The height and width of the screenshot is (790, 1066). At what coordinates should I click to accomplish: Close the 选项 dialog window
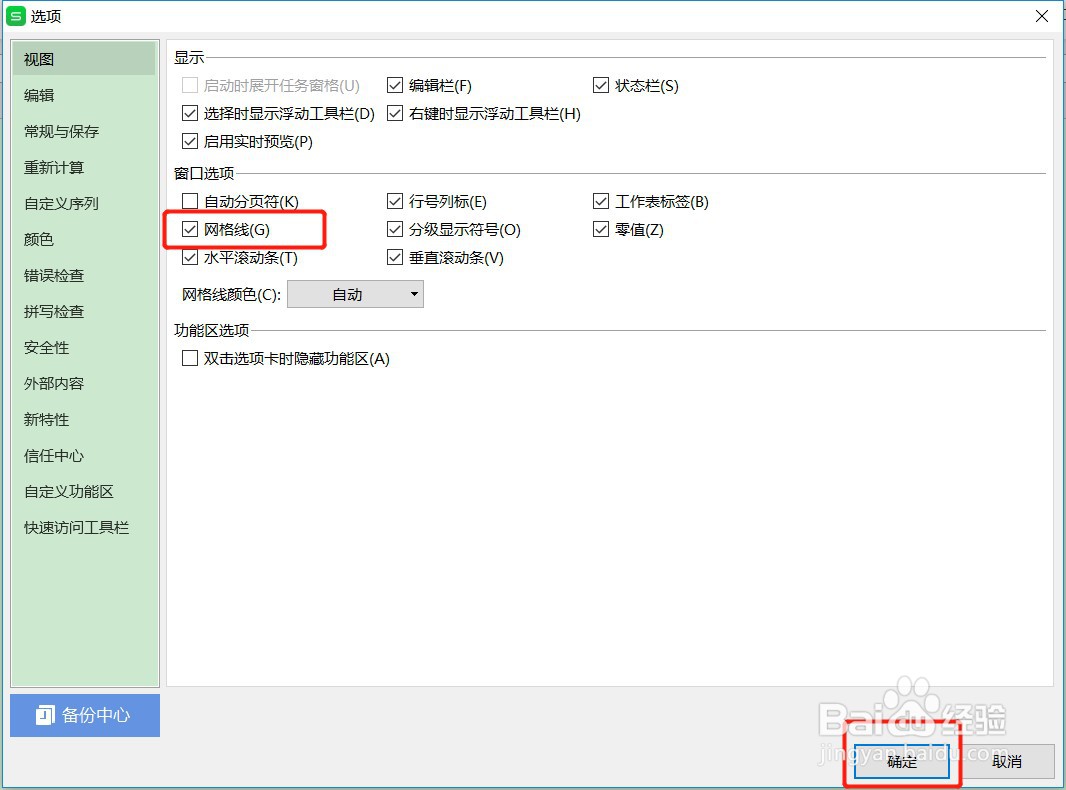coord(1042,16)
